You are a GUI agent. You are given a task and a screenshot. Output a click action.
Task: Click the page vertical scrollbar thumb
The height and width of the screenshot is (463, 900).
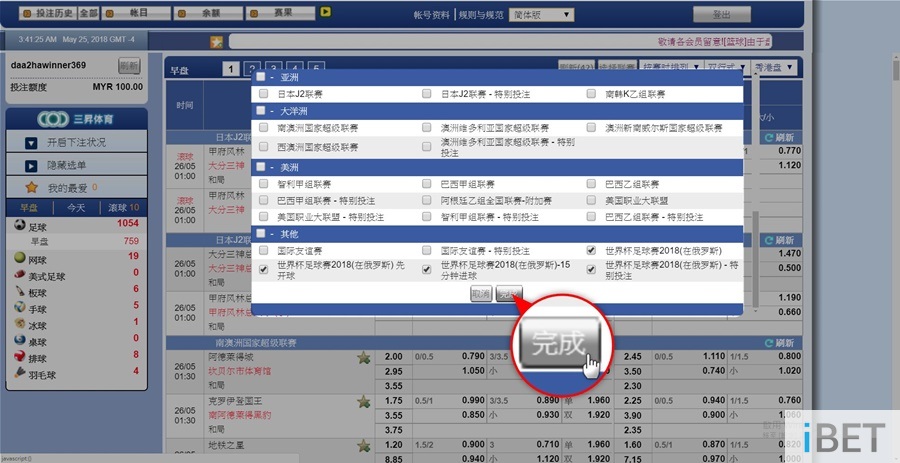895,70
